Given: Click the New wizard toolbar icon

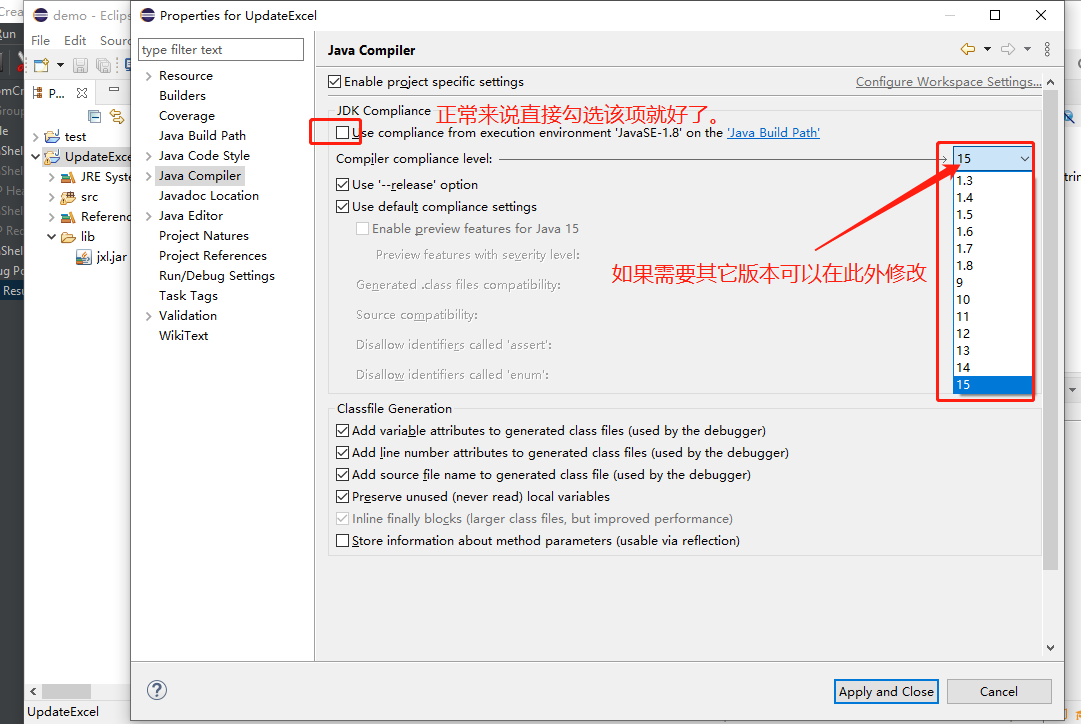Looking at the screenshot, I should [40, 64].
